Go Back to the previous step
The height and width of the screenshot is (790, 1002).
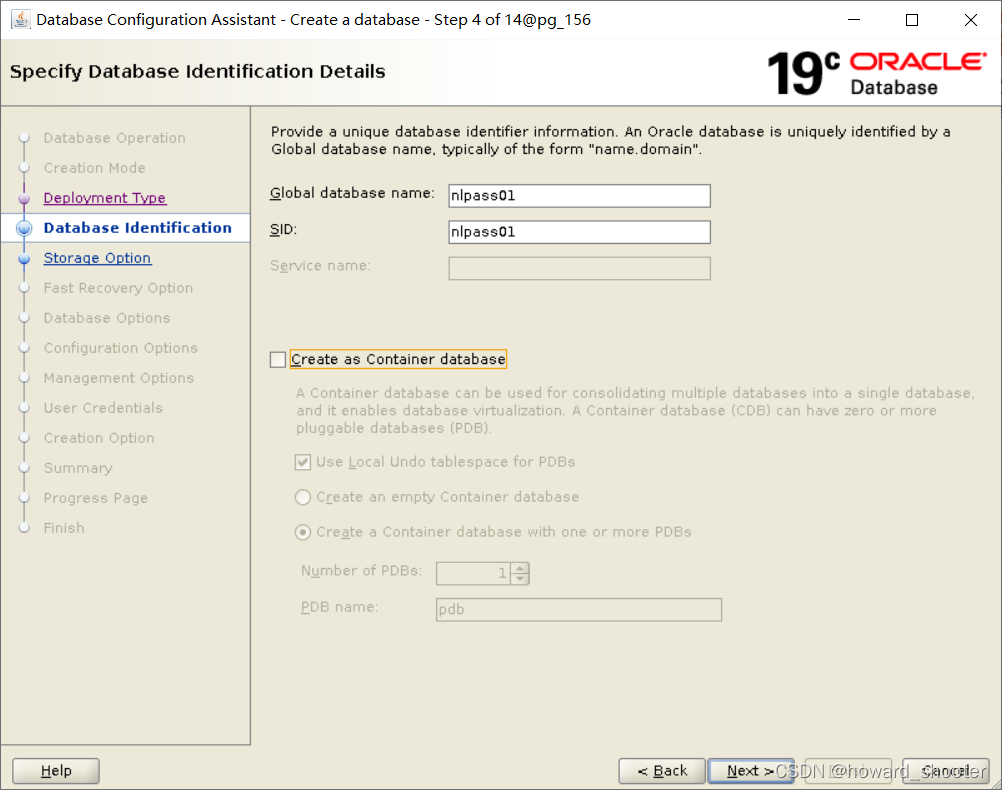[x=662, y=771]
